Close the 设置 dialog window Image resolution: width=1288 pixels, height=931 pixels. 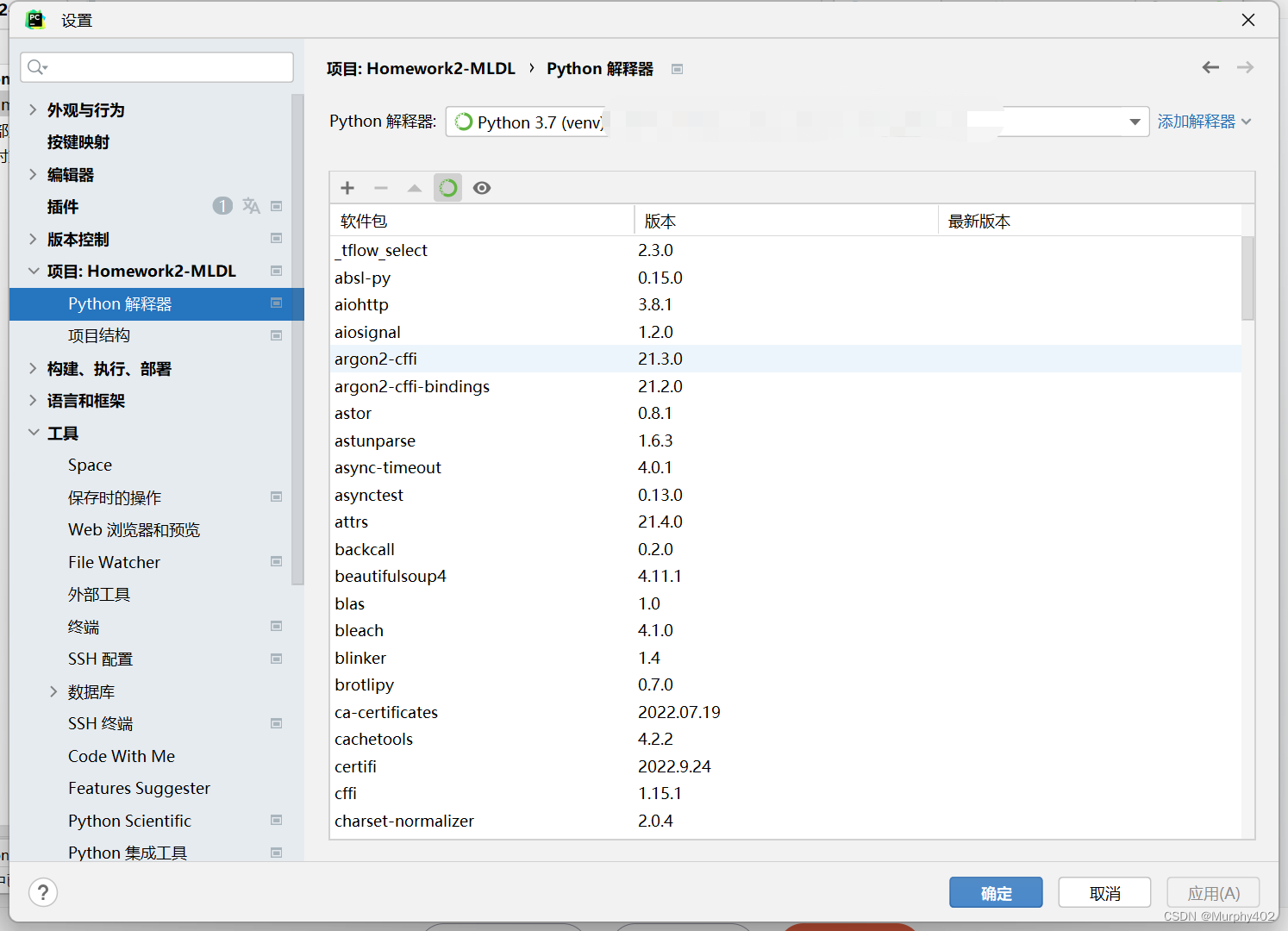pyautogui.click(x=1247, y=19)
